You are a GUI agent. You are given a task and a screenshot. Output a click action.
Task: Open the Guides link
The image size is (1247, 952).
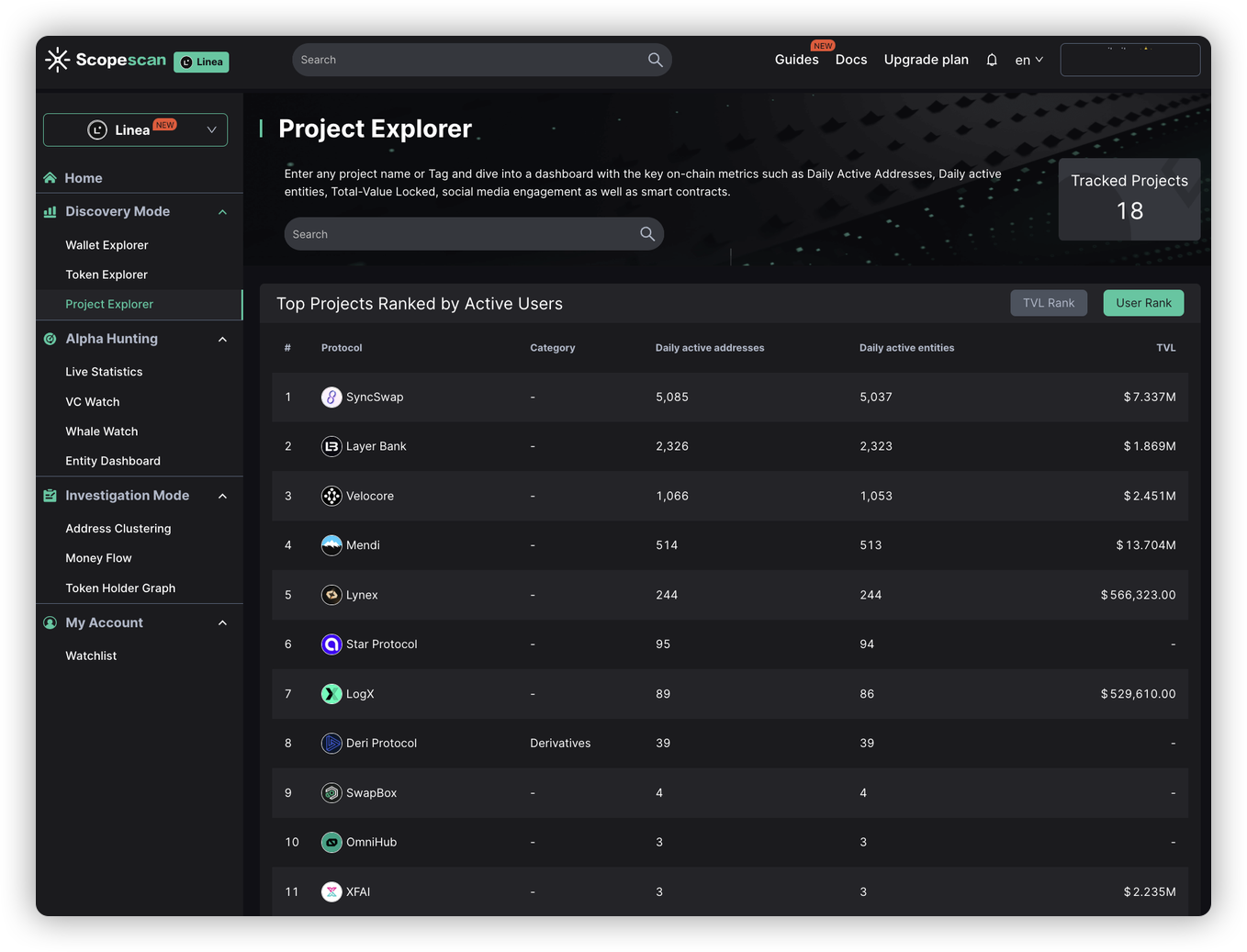click(796, 60)
